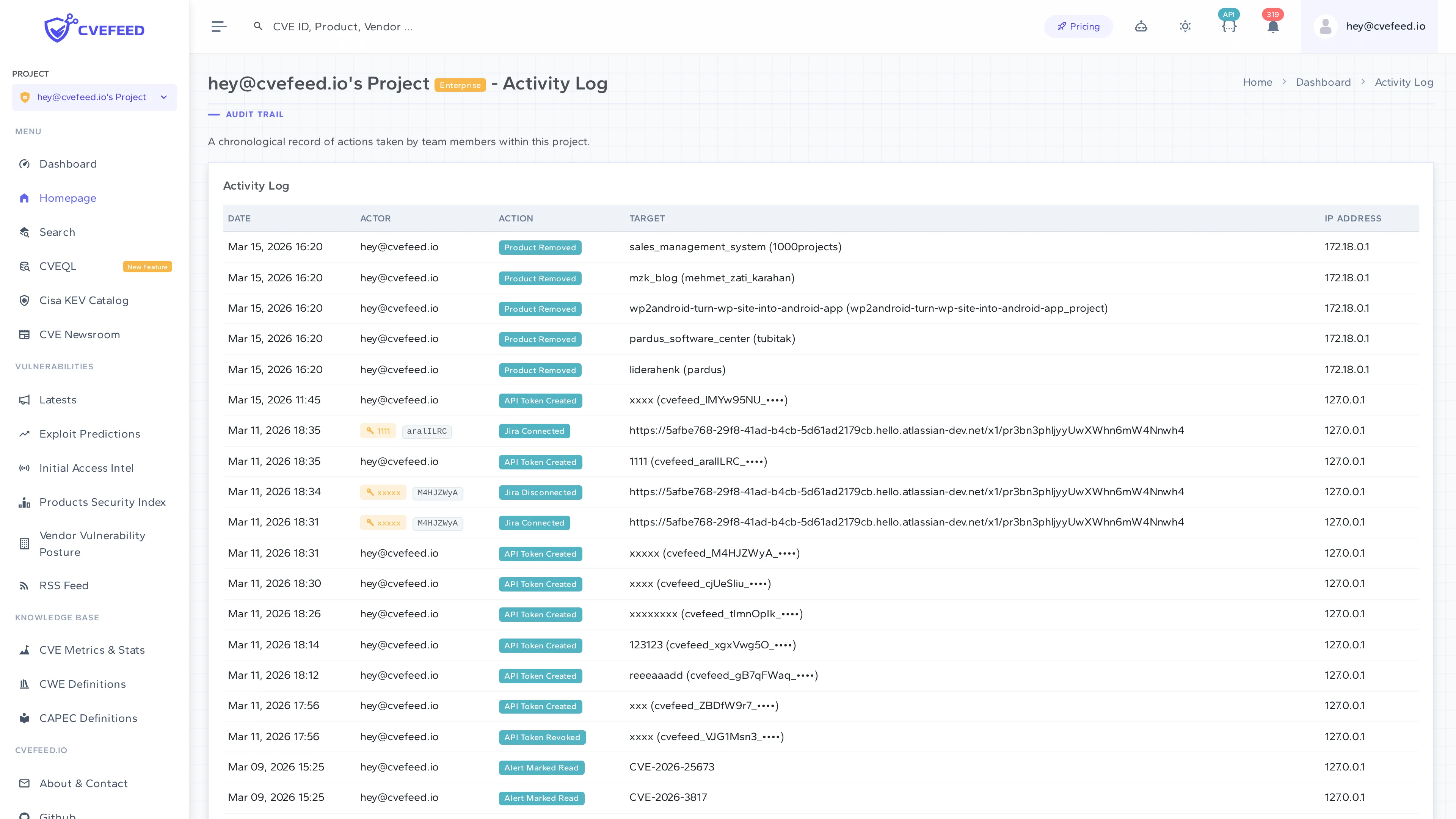Collapse the Audit Trail section
The height and width of the screenshot is (819, 1456).
point(214,114)
